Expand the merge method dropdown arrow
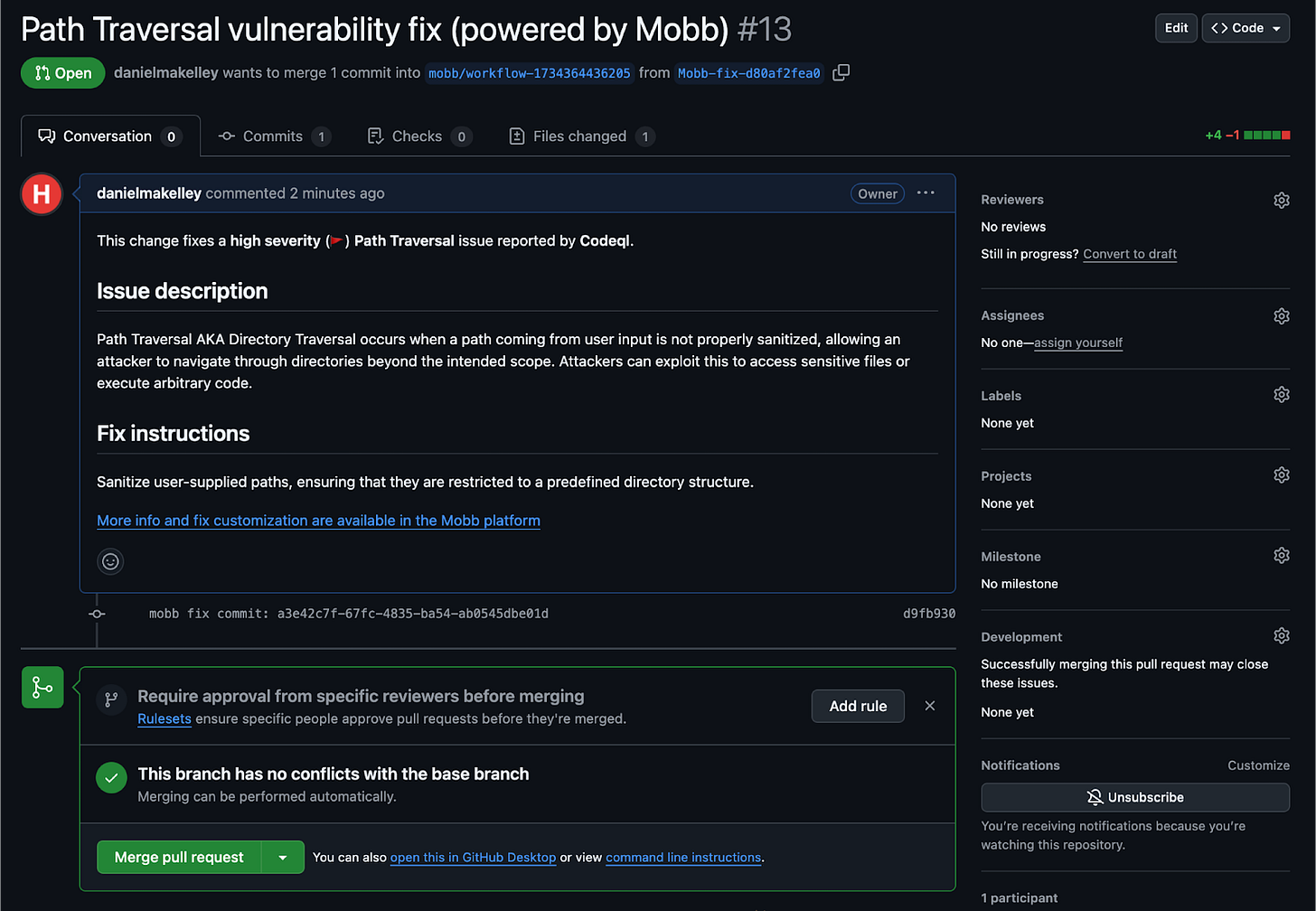 pyautogui.click(x=283, y=857)
